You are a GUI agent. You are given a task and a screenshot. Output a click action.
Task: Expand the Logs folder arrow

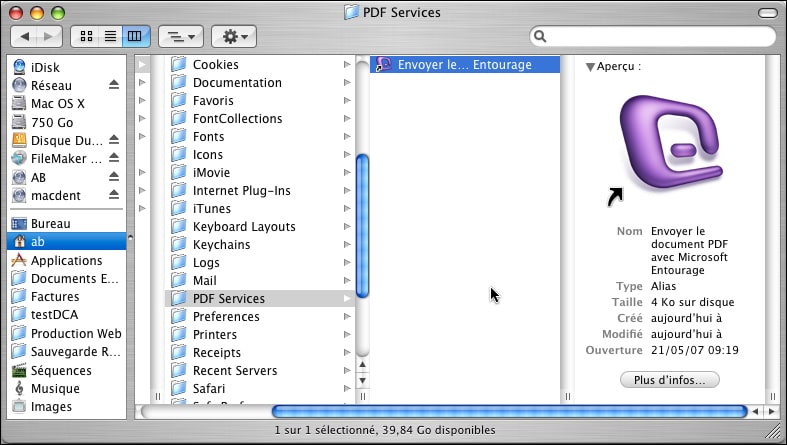347,262
